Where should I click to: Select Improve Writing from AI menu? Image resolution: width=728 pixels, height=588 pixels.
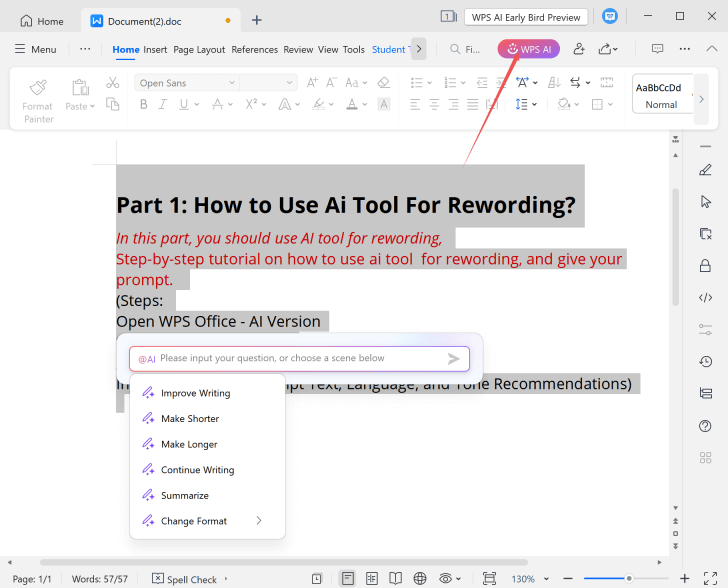point(195,393)
